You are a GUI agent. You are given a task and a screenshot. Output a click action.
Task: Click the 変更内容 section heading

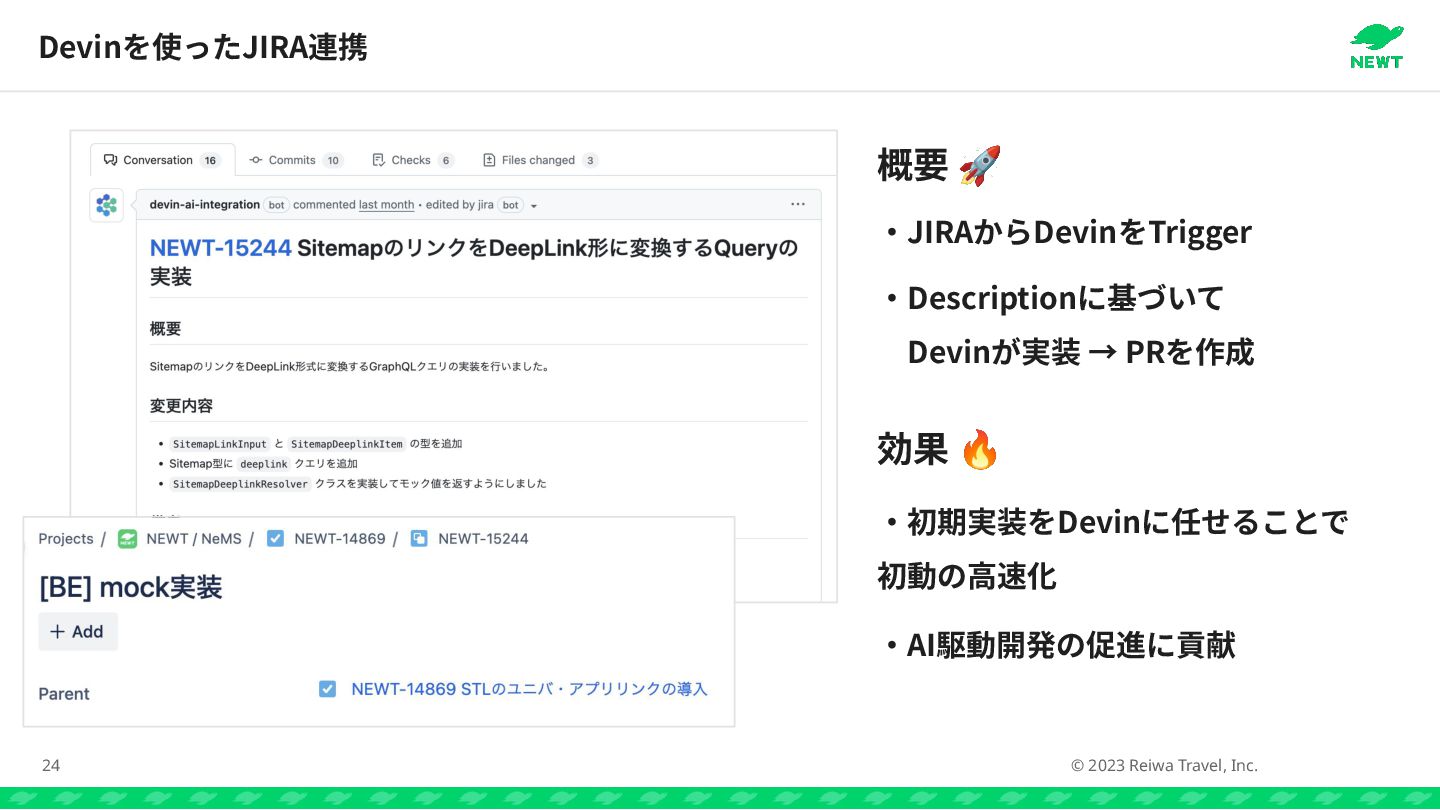pos(181,406)
